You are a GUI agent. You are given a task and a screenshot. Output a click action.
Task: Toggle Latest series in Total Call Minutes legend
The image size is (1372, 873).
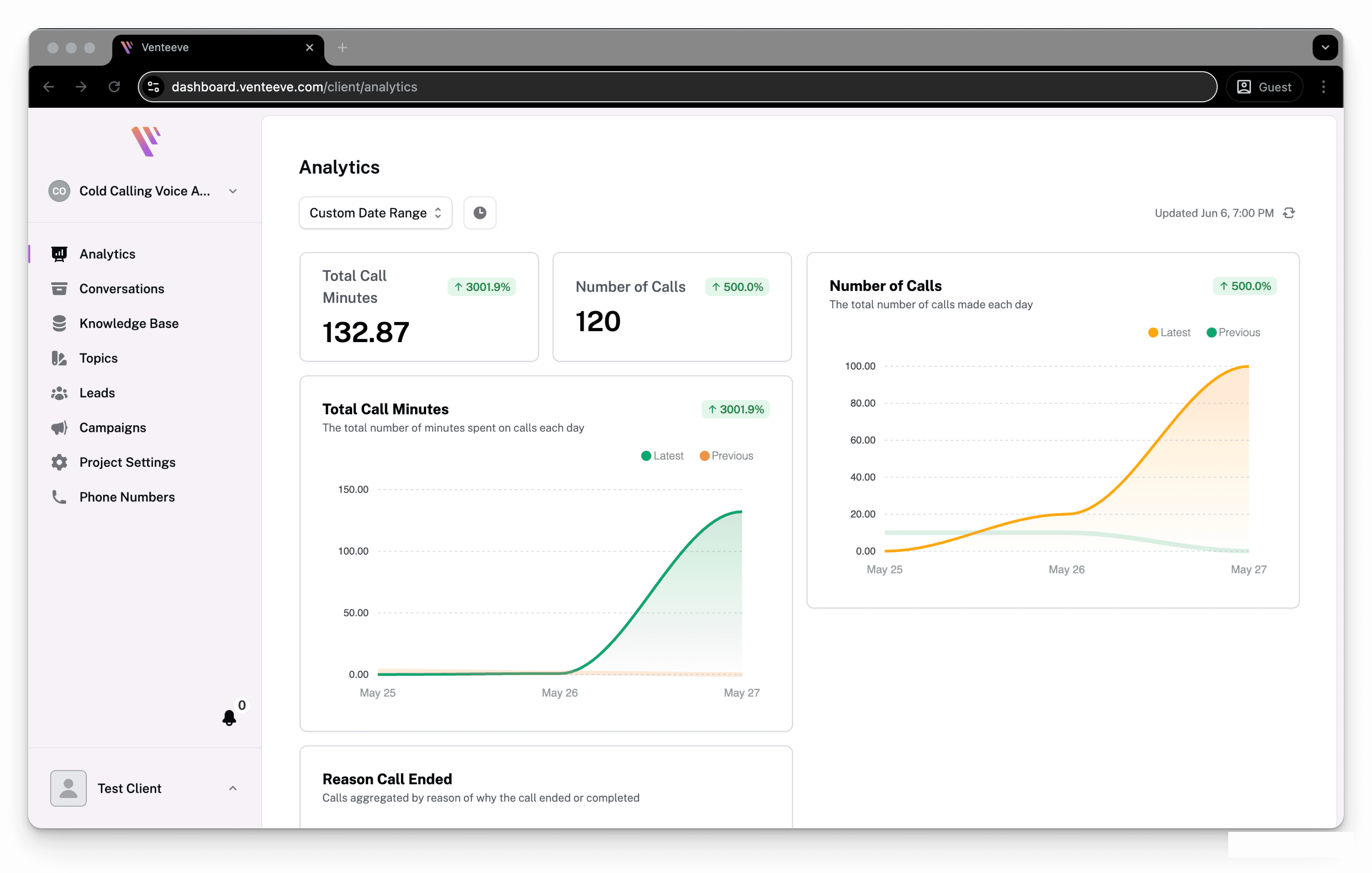click(662, 456)
